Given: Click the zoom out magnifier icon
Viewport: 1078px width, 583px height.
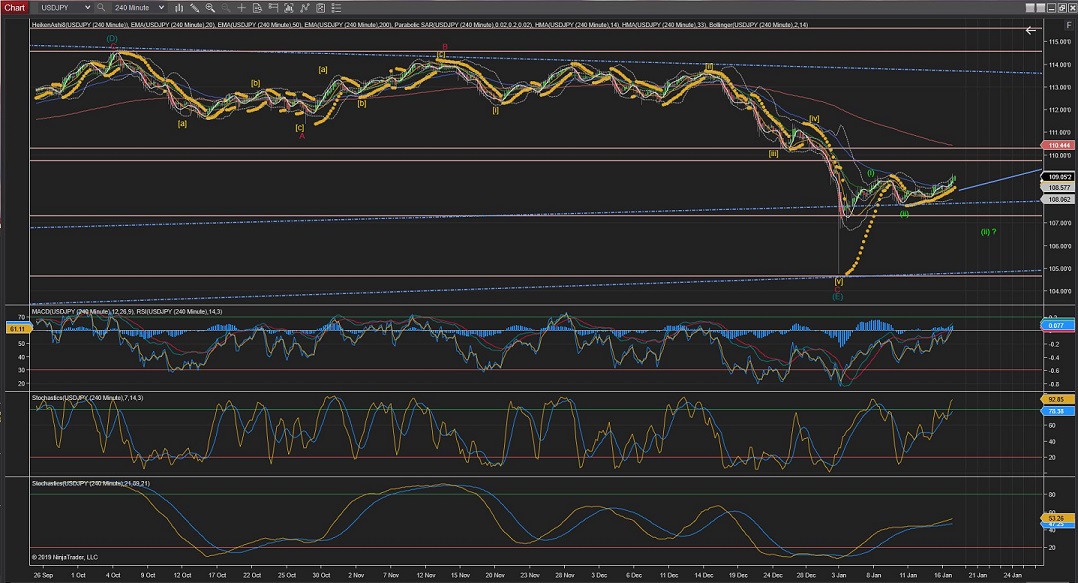Looking at the screenshot, I should pos(226,8).
